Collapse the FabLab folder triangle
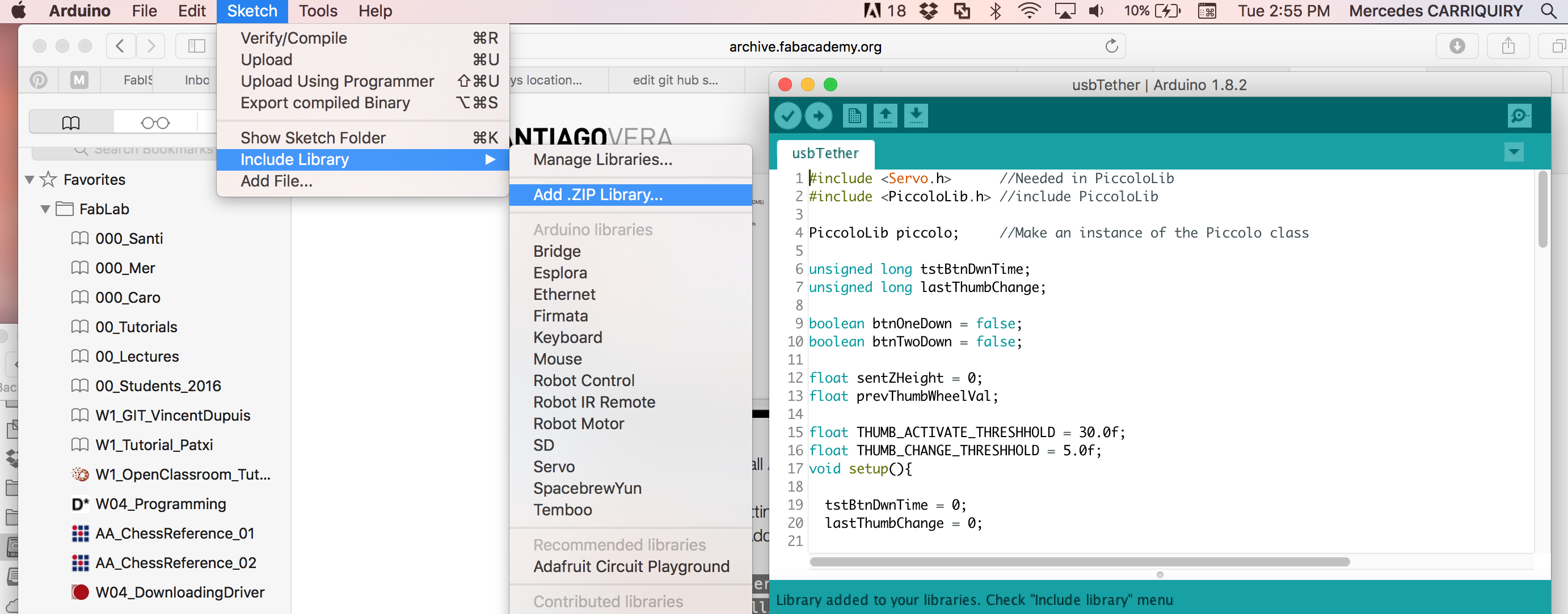Image resolution: width=1568 pixels, height=614 pixels. [45, 209]
